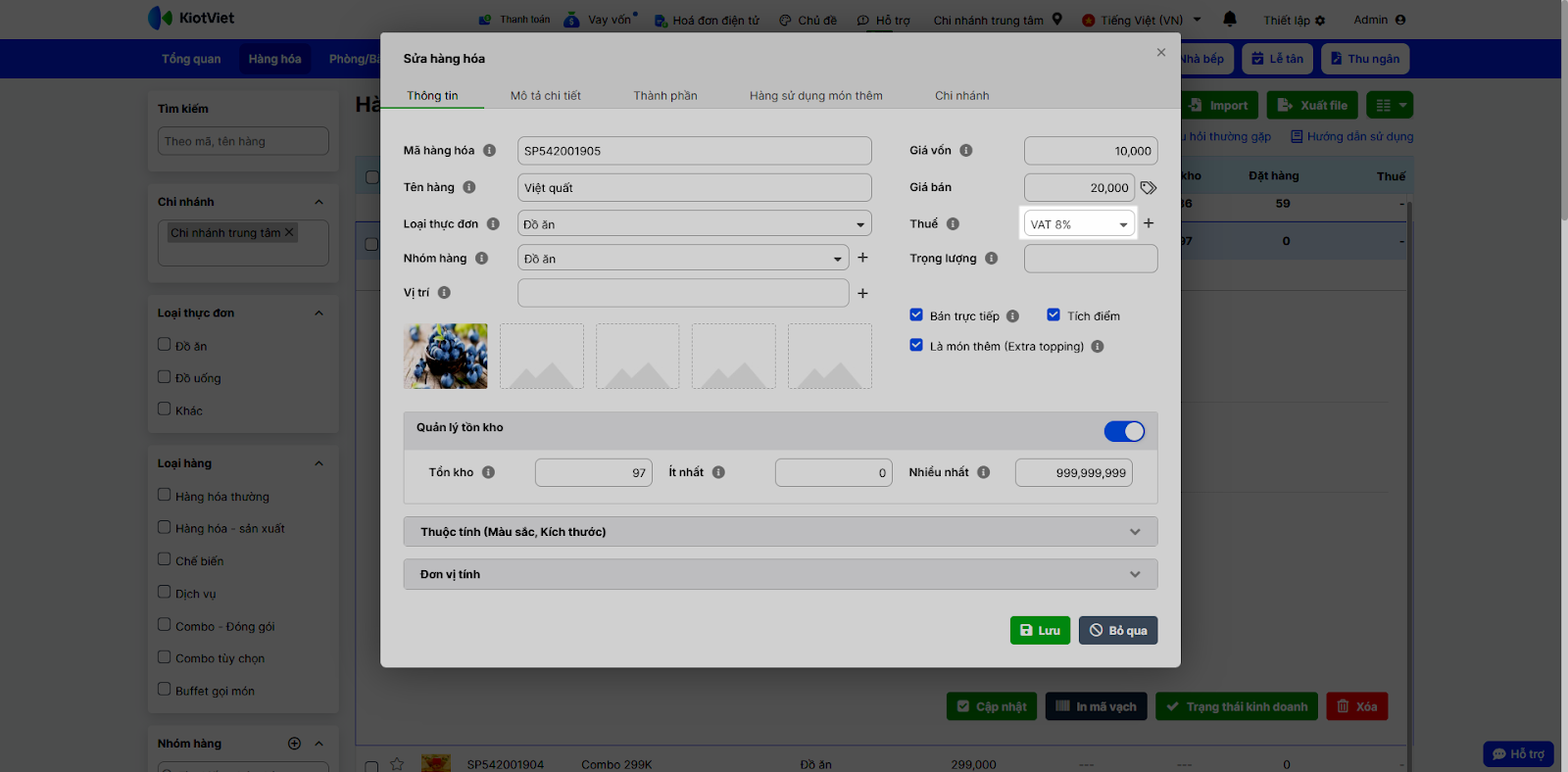Image resolution: width=1568 pixels, height=772 pixels.
Task: Open Tiếng Việt (VN) language dropdown
Action: (1142, 20)
